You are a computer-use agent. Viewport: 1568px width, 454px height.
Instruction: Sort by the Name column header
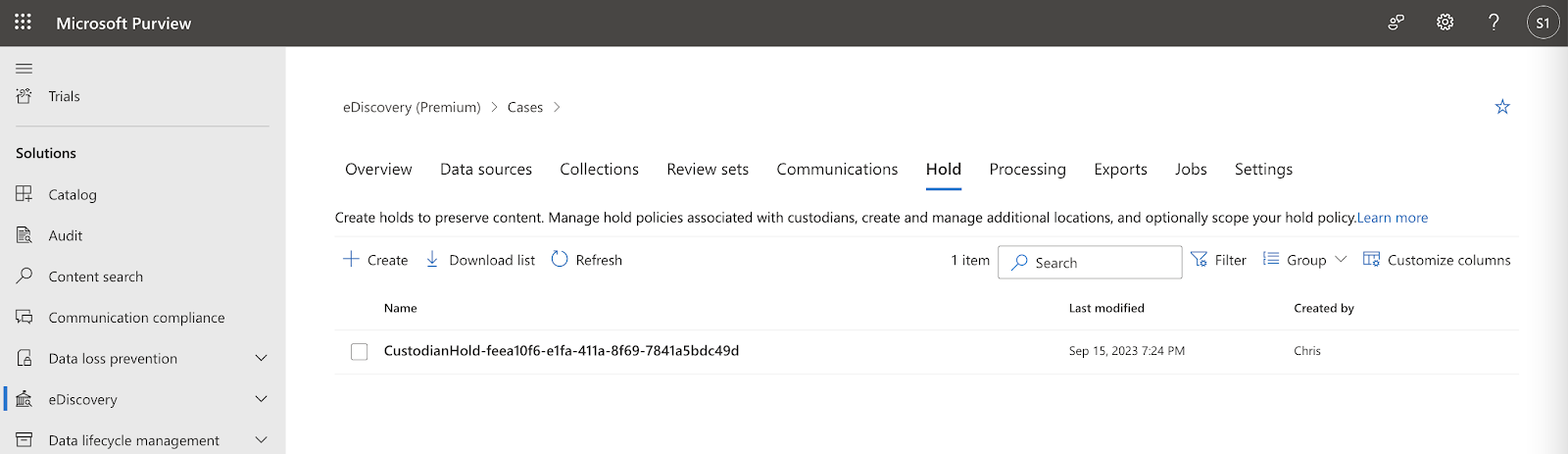click(401, 308)
